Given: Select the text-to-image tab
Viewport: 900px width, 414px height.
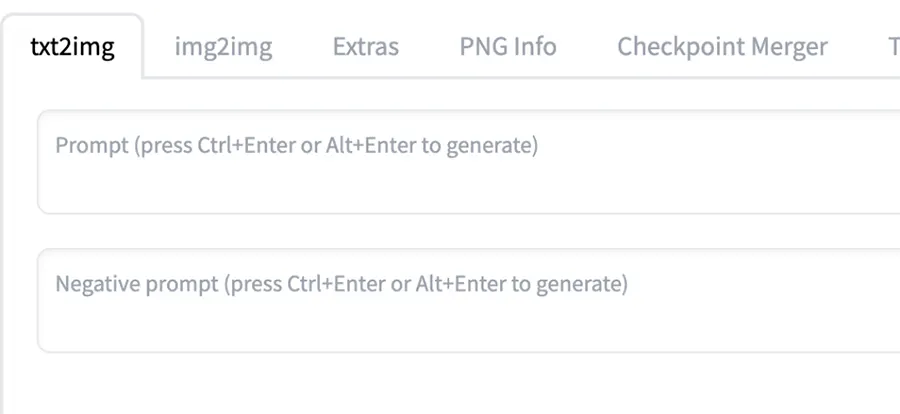Looking at the screenshot, I should point(72,47).
